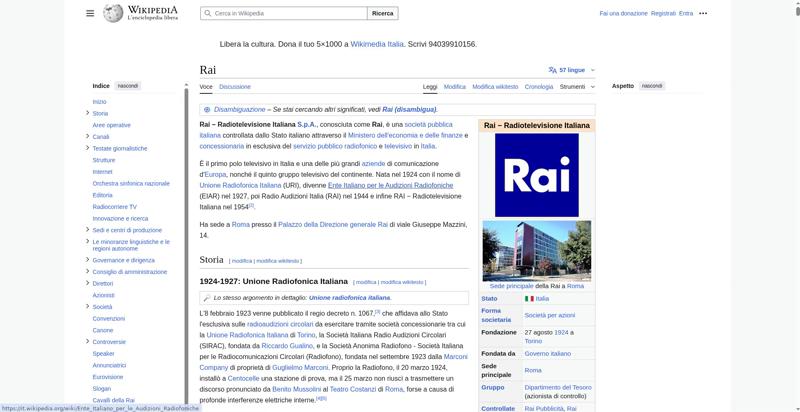This screenshot has width=800, height=412.
Task: Open the Teatro Costanzi link
Action: pyautogui.click(x=353, y=390)
